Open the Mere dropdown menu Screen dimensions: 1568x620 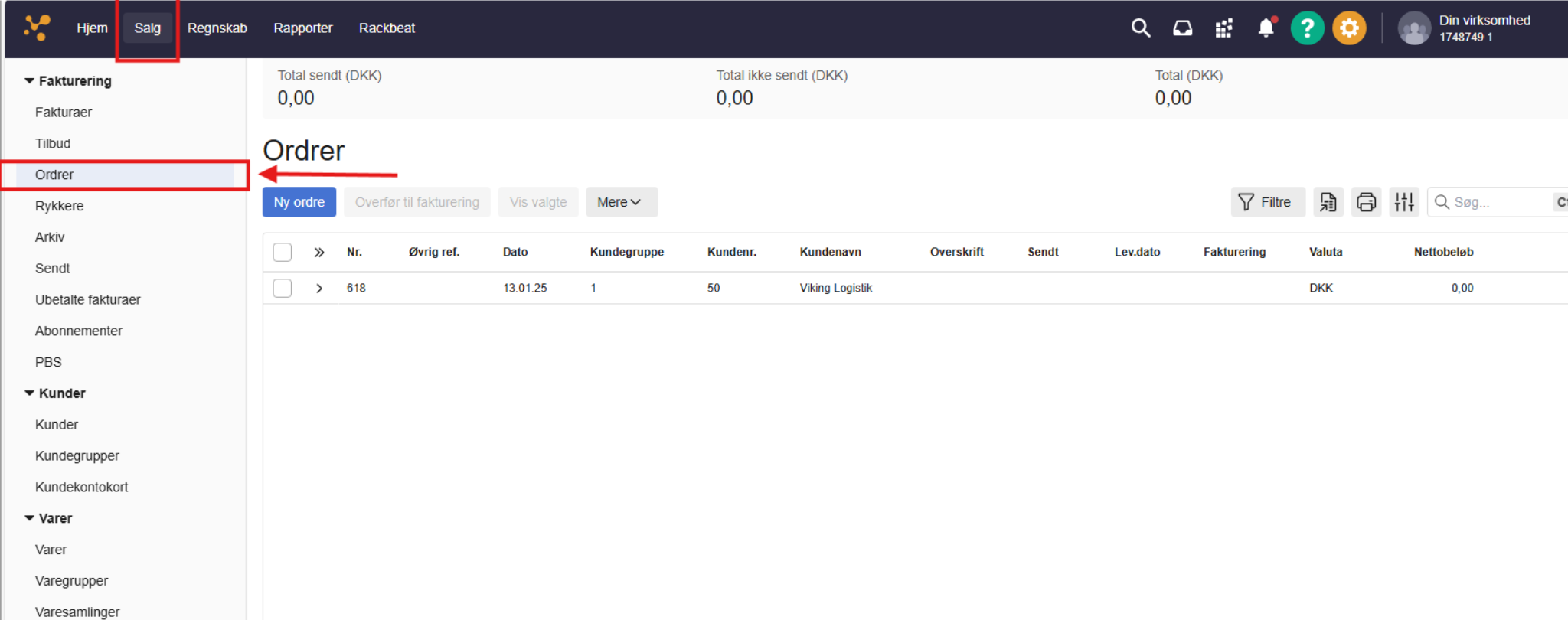pos(621,202)
